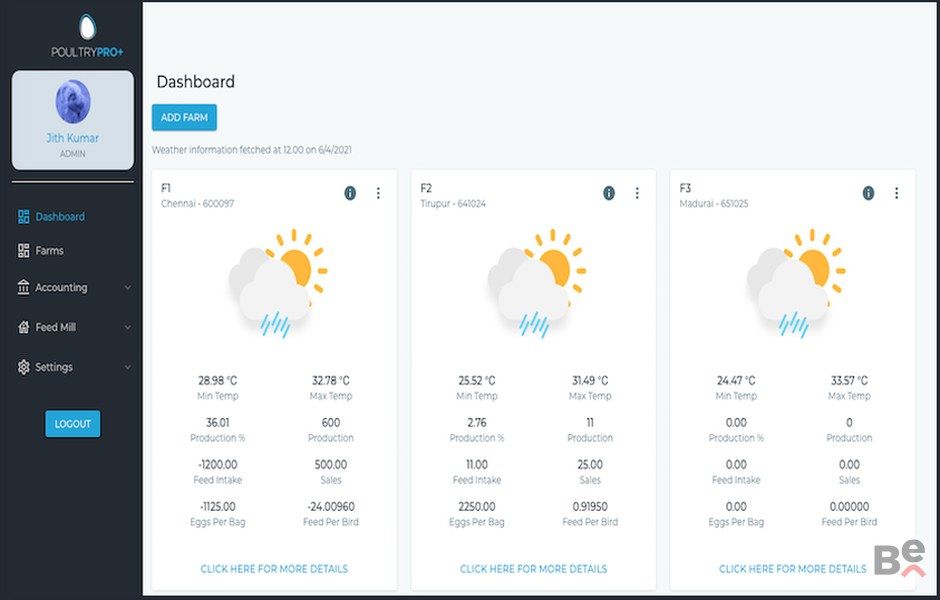Image resolution: width=940 pixels, height=600 pixels.
Task: Open the three-dot menu on F3 card
Action: click(896, 193)
